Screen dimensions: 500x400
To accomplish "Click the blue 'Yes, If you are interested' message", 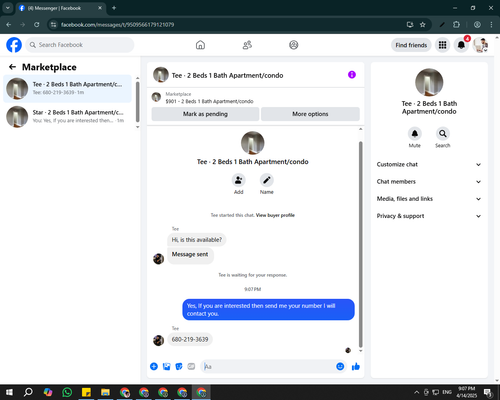I will click(268, 310).
